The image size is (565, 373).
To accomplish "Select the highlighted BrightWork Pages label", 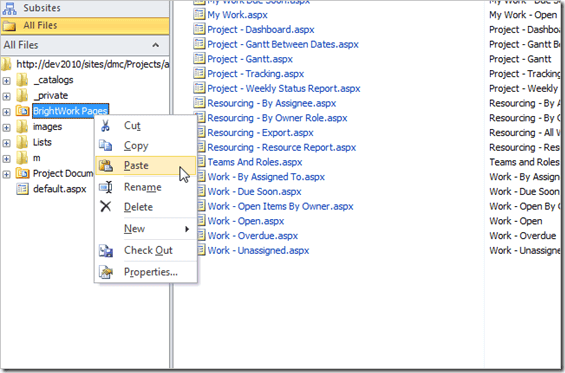I will tap(70, 111).
